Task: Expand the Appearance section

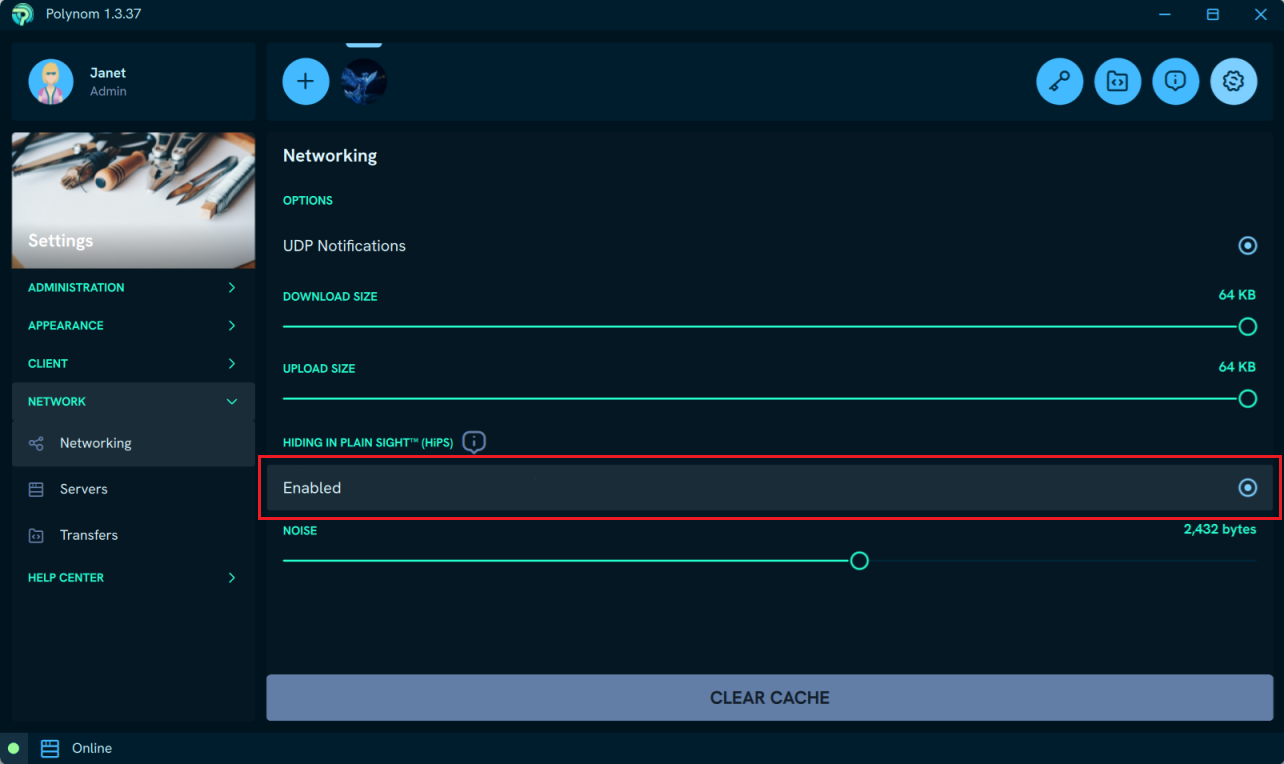Action: click(133, 326)
